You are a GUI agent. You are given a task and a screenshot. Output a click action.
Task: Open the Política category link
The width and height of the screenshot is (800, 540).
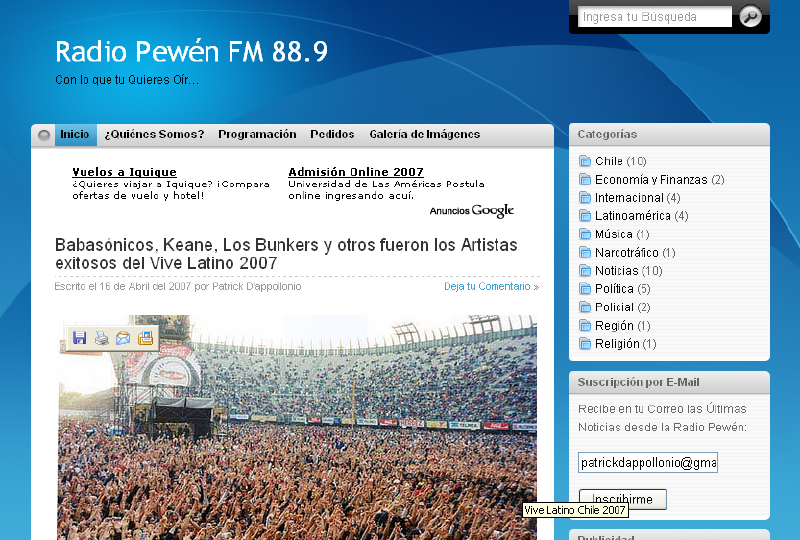coord(614,289)
